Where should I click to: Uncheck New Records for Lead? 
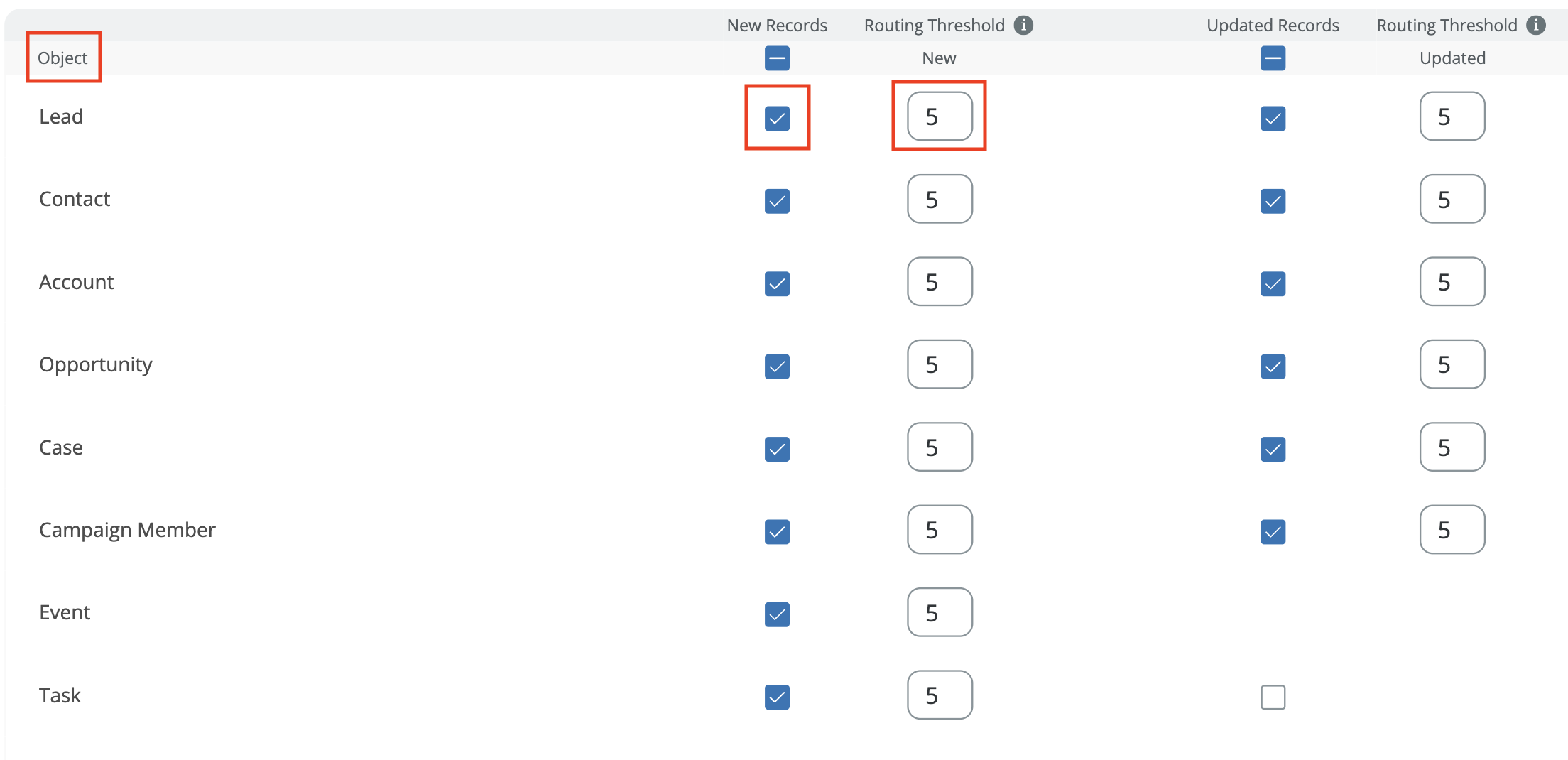pyautogui.click(x=777, y=118)
